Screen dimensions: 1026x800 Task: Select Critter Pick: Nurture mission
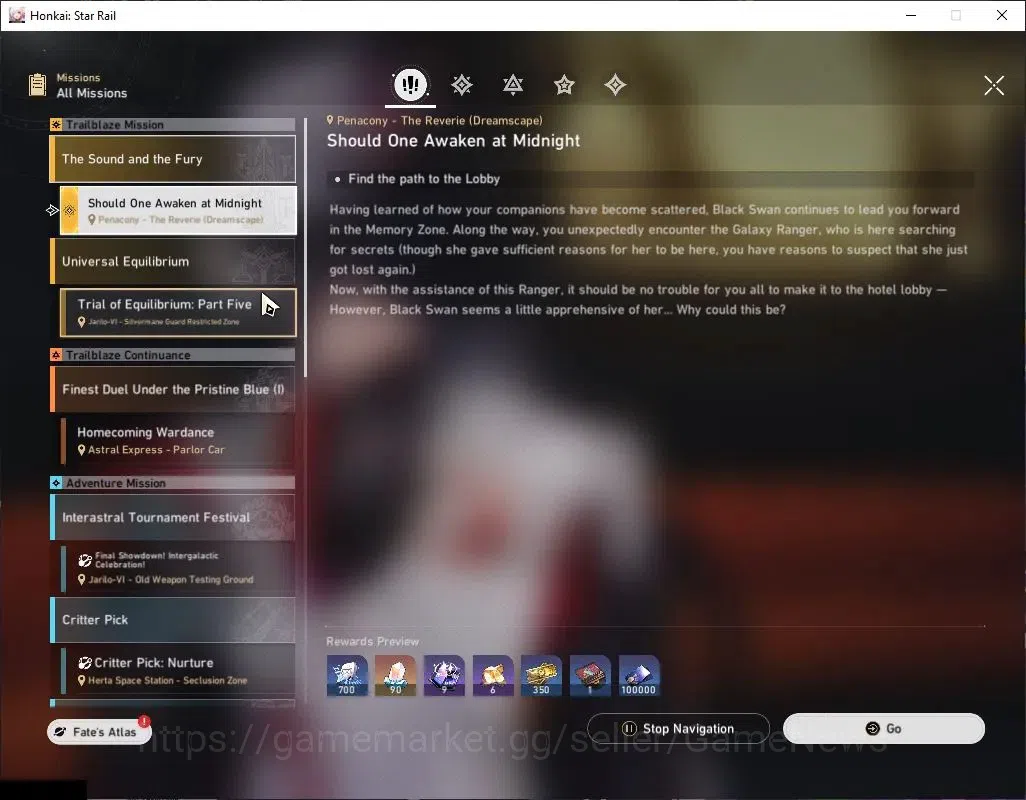pos(178,670)
